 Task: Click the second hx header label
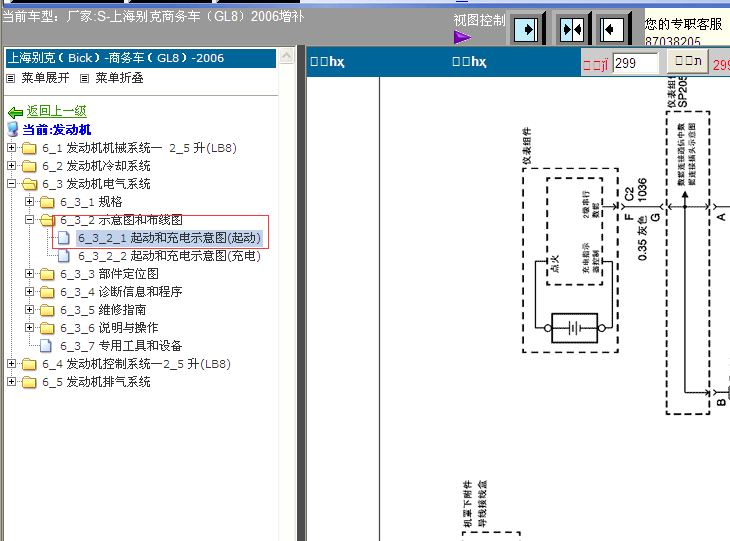[x=469, y=61]
